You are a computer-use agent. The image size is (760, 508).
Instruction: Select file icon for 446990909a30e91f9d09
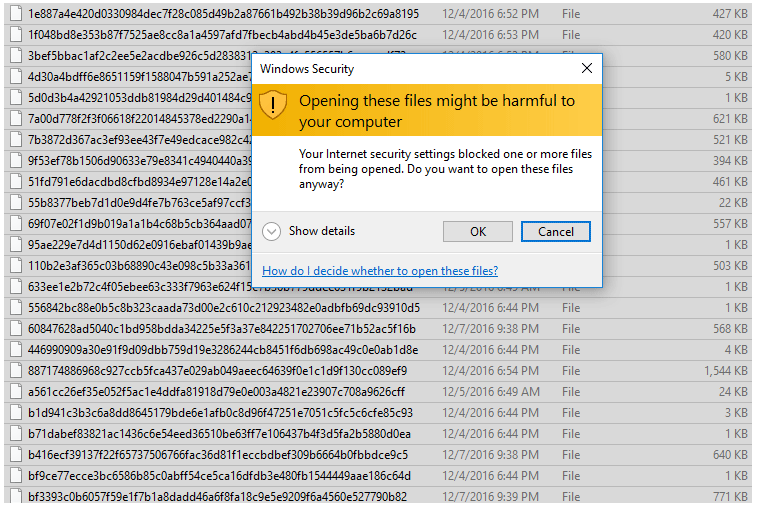click(x=16, y=350)
